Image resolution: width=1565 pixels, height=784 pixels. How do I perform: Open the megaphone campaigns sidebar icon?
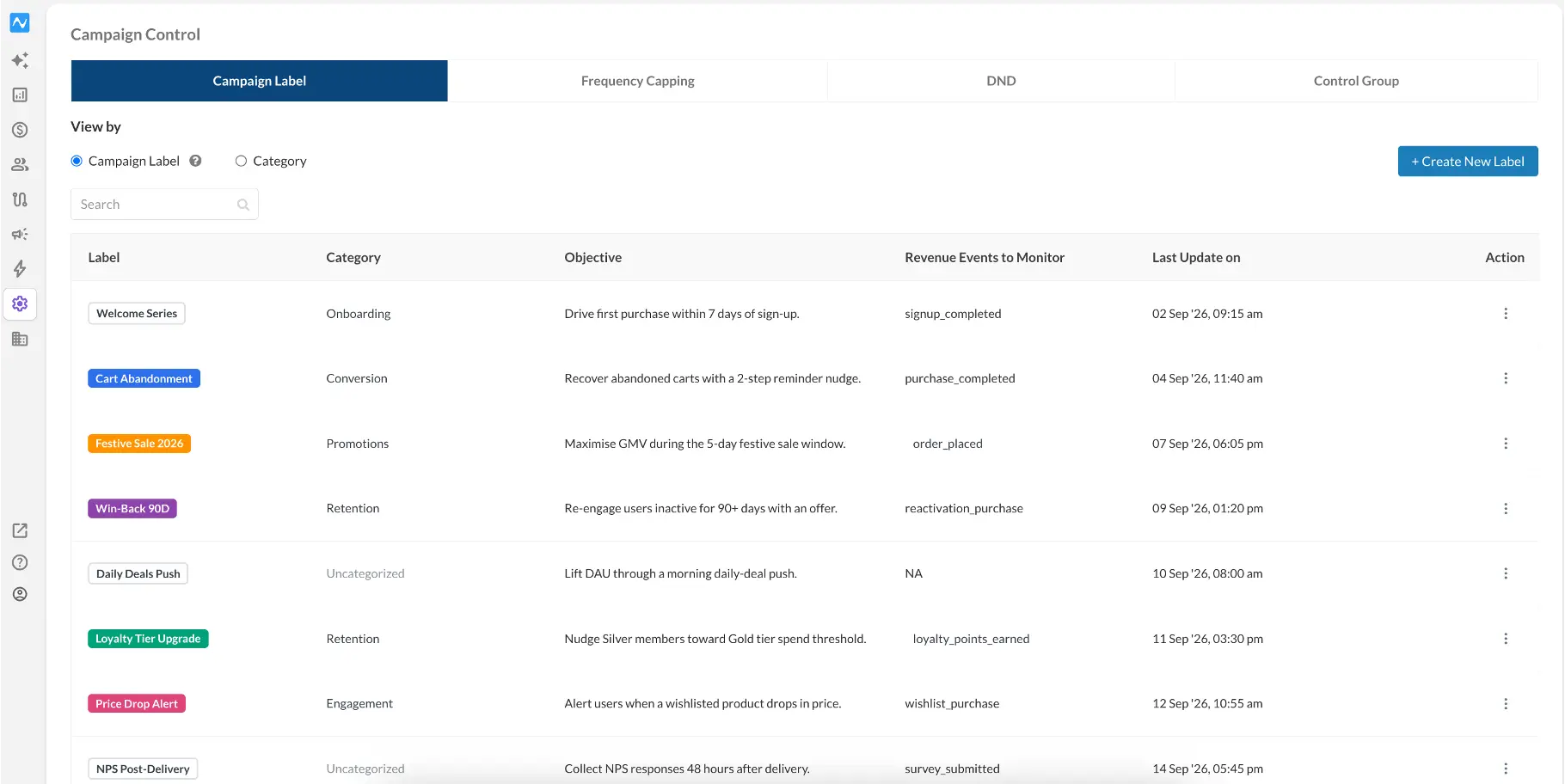pos(20,234)
